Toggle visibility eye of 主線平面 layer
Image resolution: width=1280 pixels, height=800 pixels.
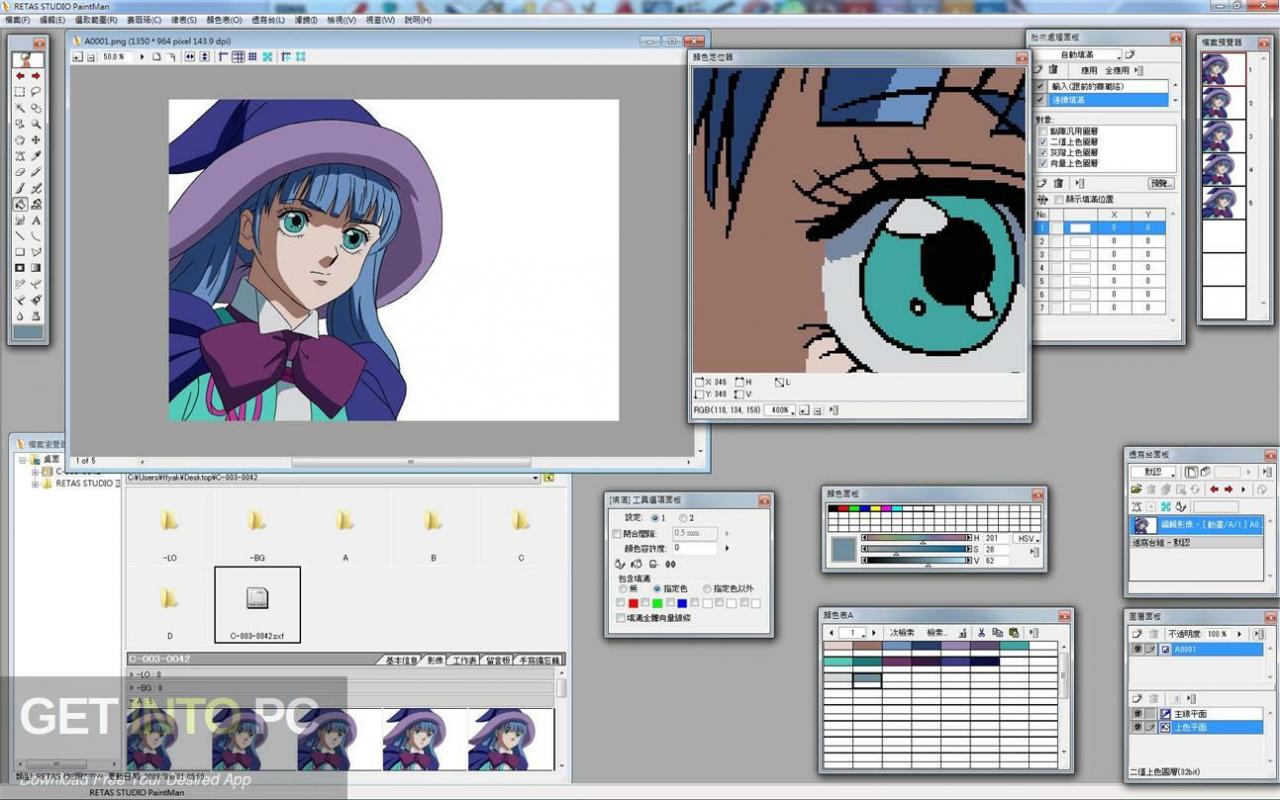(x=1137, y=714)
